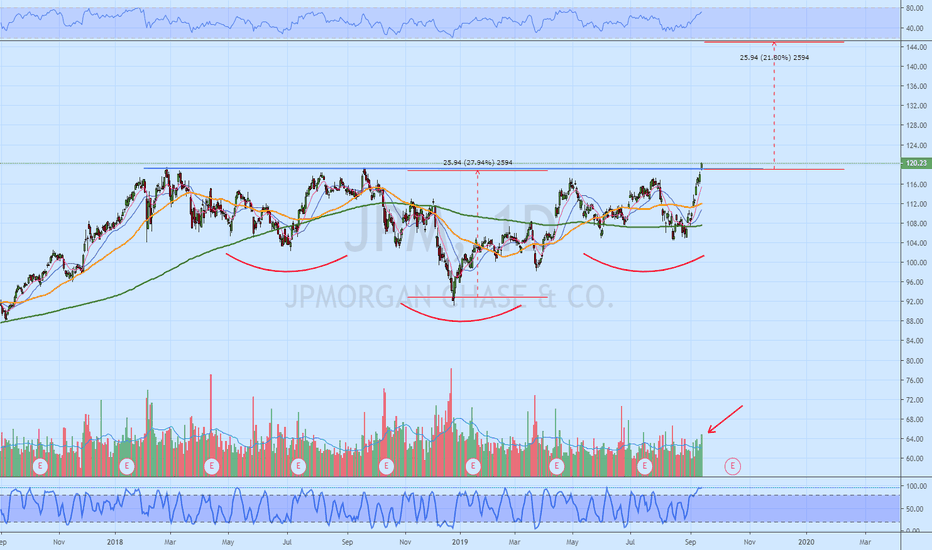Click the 60.00 price axis label
The image size is (932, 550).
pos(916,459)
